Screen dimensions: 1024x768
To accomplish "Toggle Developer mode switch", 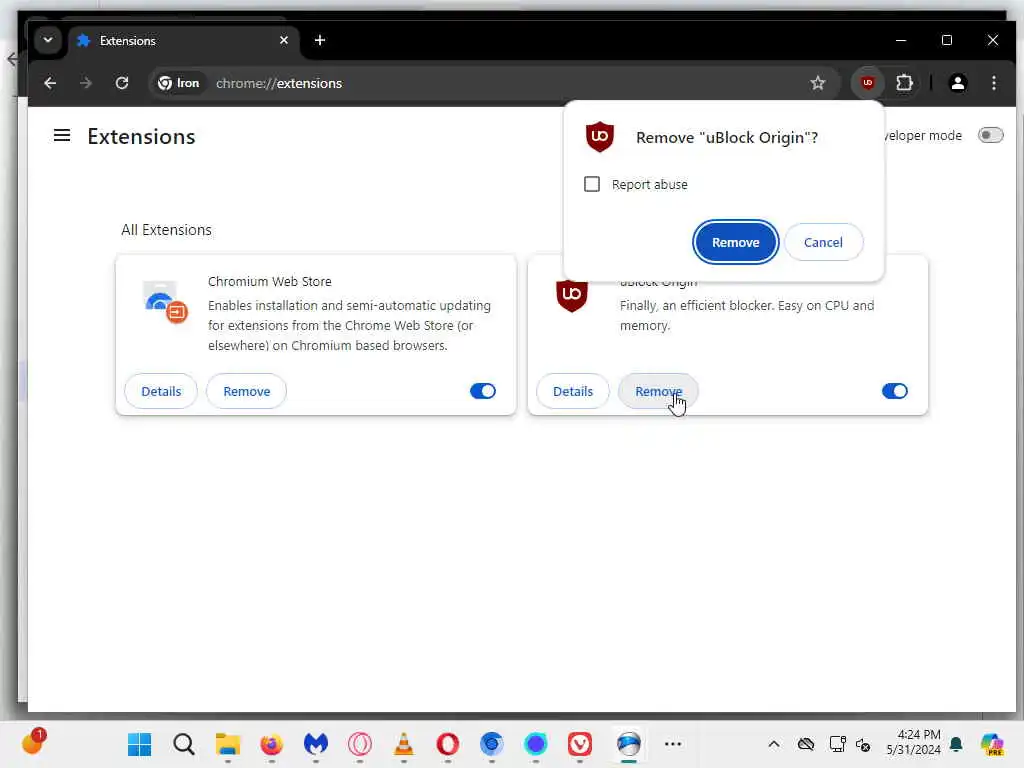I will click(990, 135).
